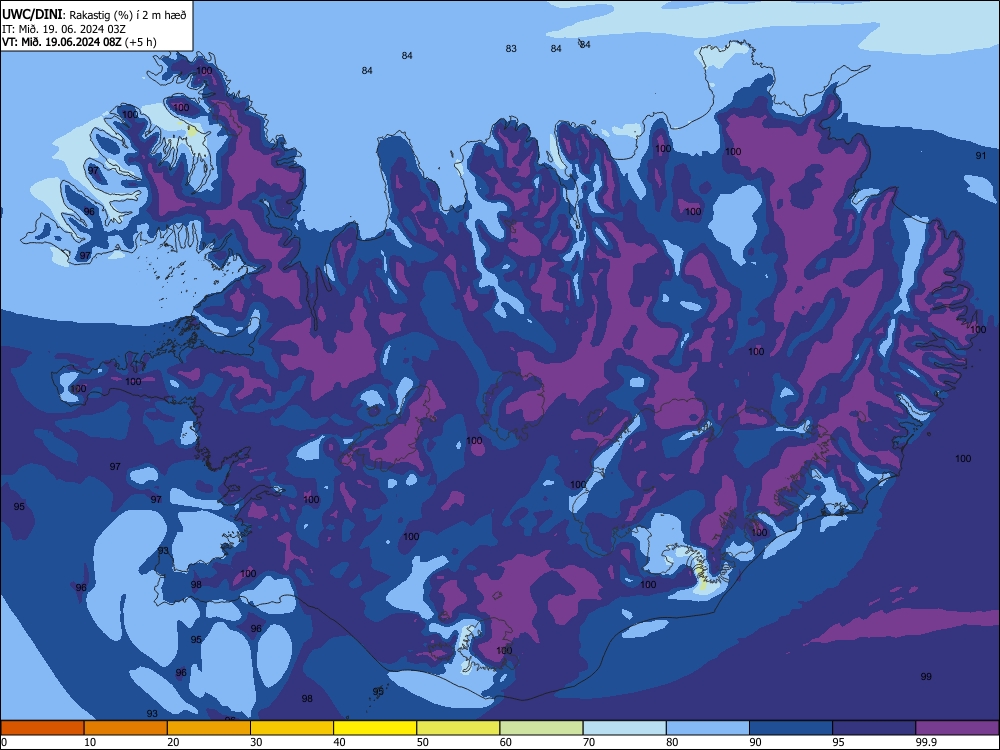Select the '60' legend scale label

click(506, 742)
